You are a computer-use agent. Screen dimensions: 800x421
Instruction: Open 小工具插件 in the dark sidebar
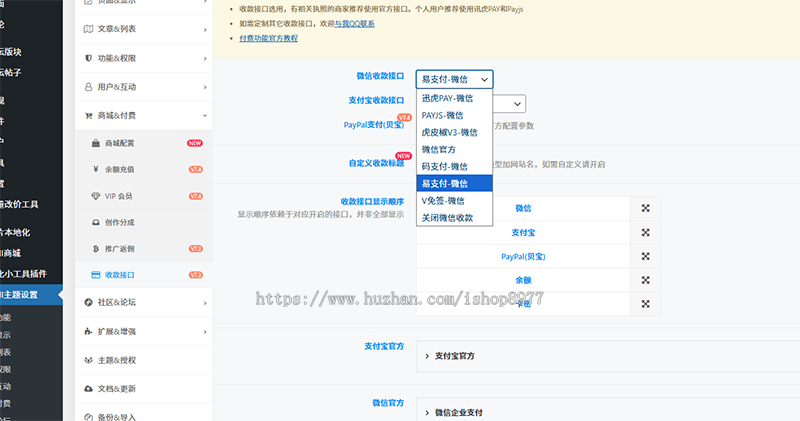[23, 274]
